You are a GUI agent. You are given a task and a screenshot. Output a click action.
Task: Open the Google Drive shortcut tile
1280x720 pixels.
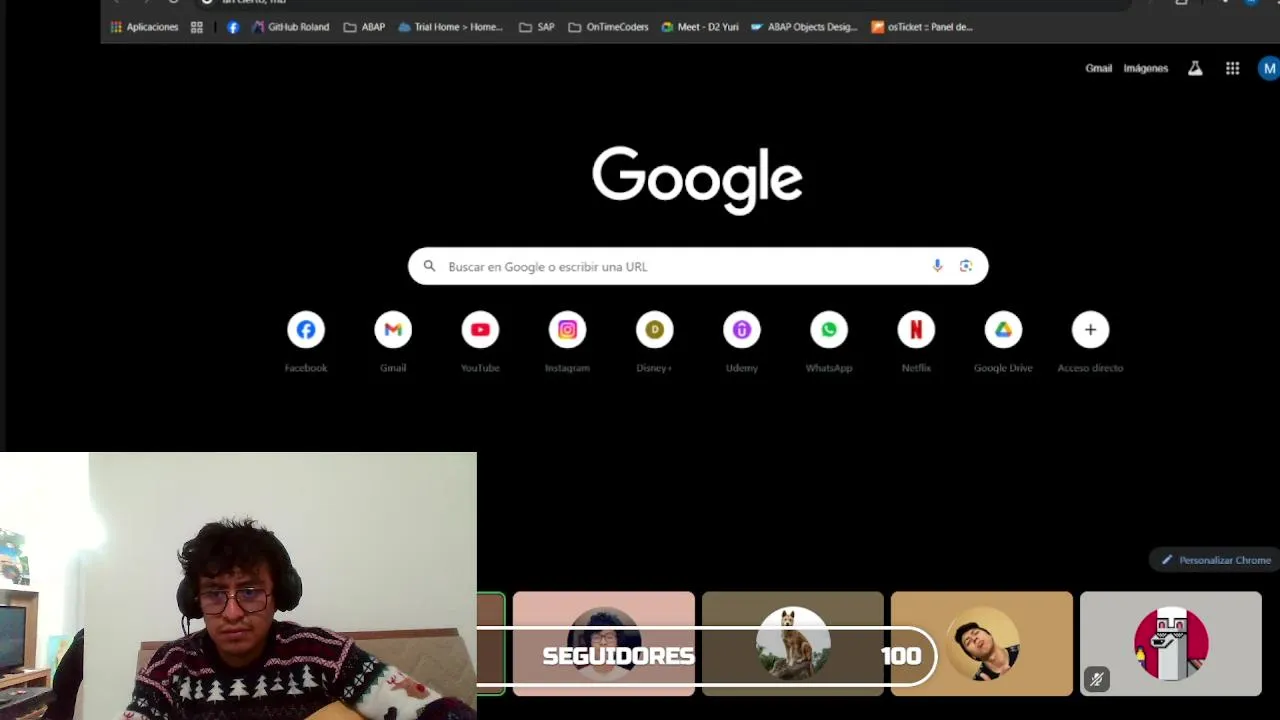tap(1003, 342)
